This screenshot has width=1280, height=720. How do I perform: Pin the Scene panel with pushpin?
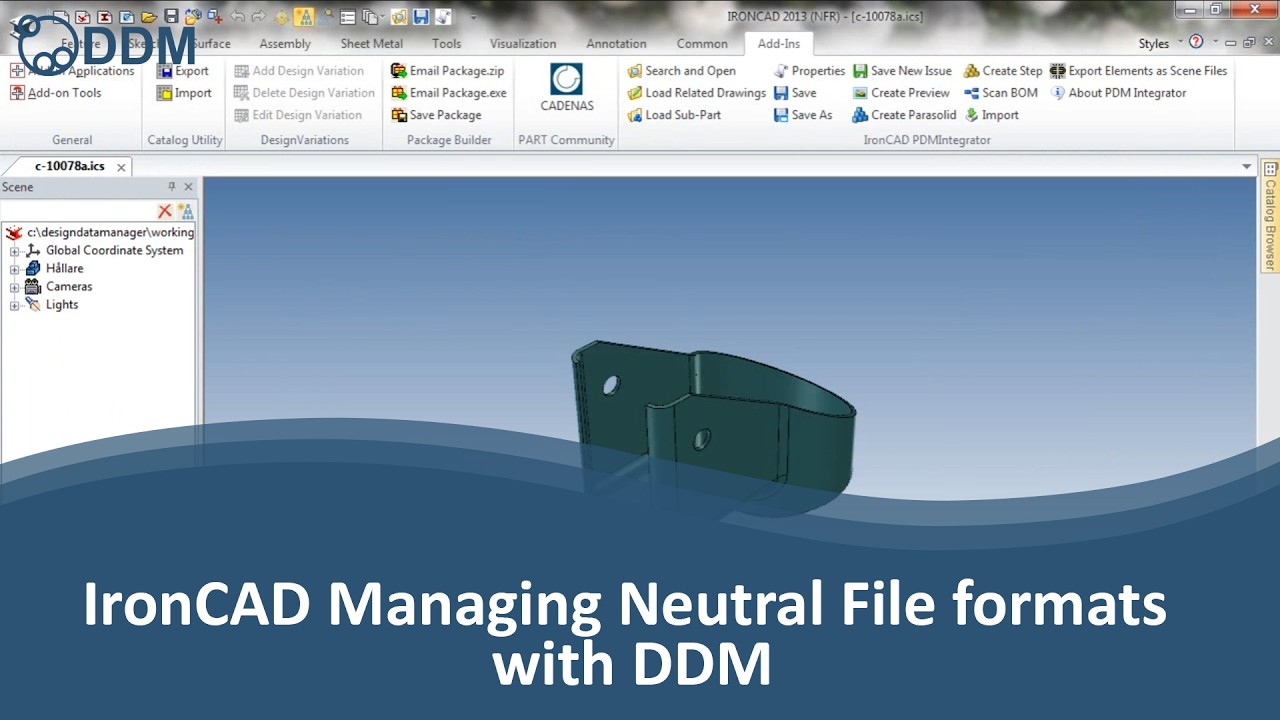pyautogui.click(x=172, y=187)
